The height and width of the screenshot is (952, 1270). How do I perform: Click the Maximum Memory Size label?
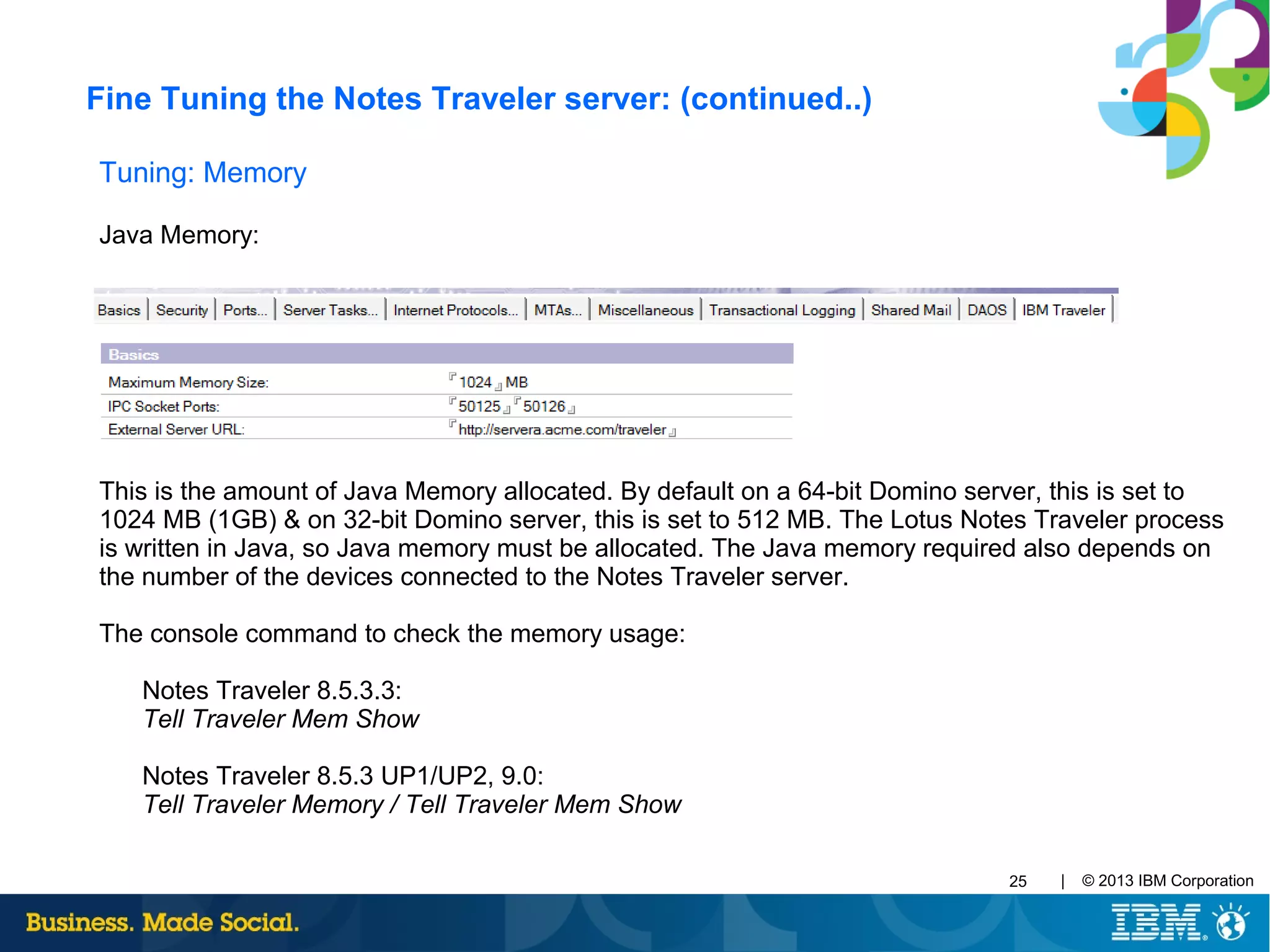coord(189,382)
